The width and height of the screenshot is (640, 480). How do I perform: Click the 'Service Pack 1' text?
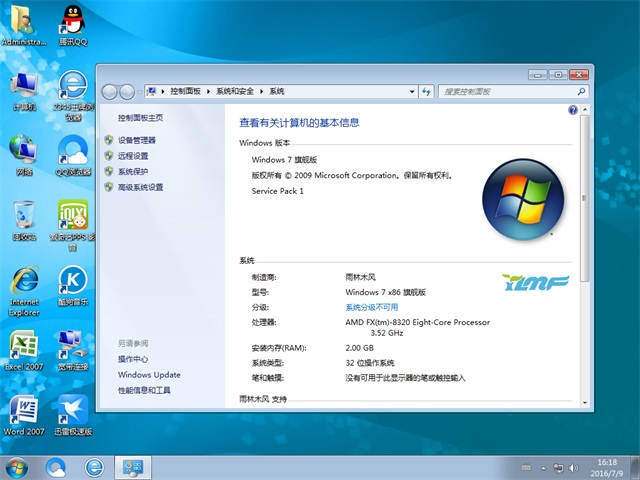pyautogui.click(x=278, y=191)
